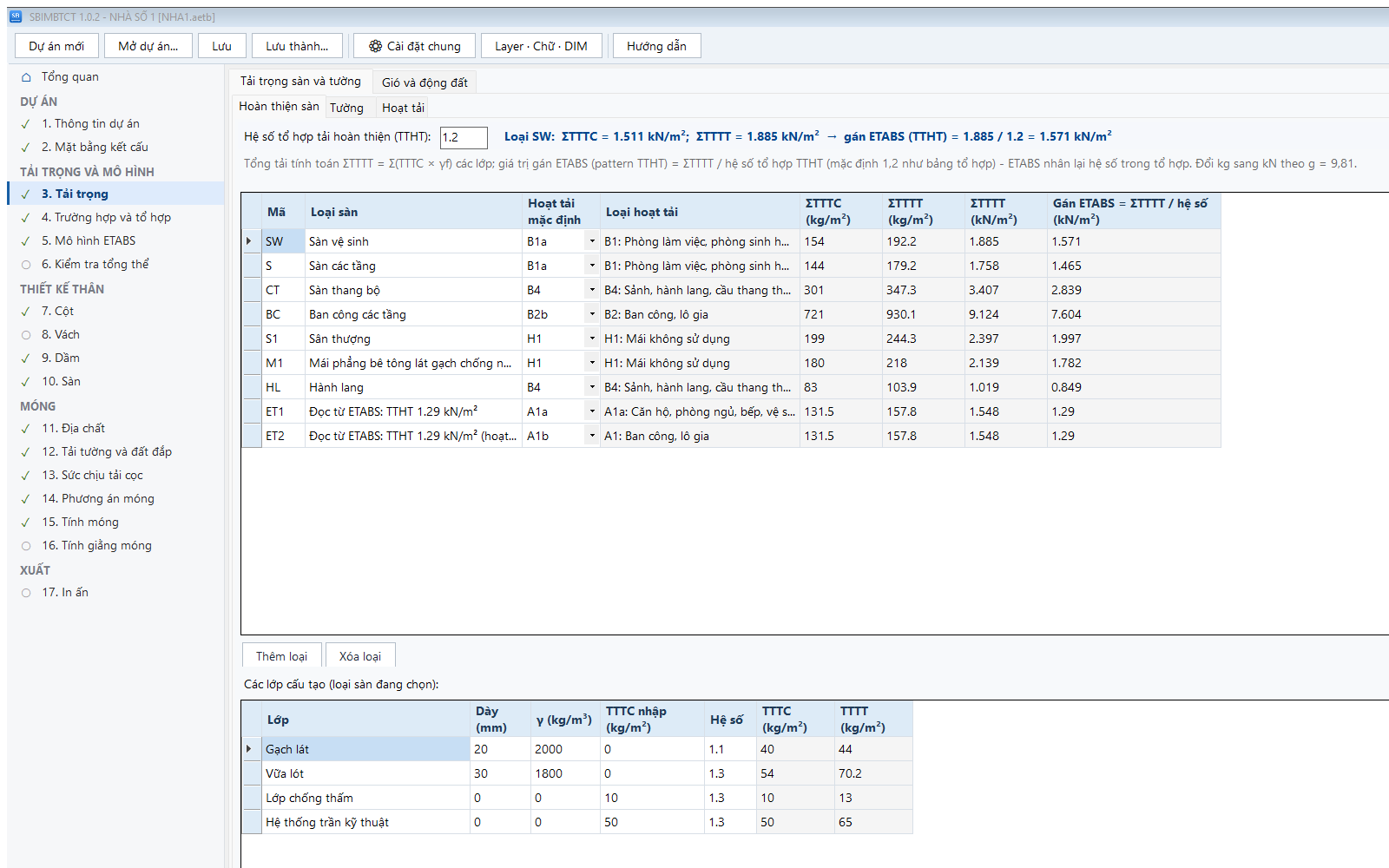The image size is (1389, 868).
Task: Open the H1 dropdown for Sân thượng row
Action: coord(592,339)
